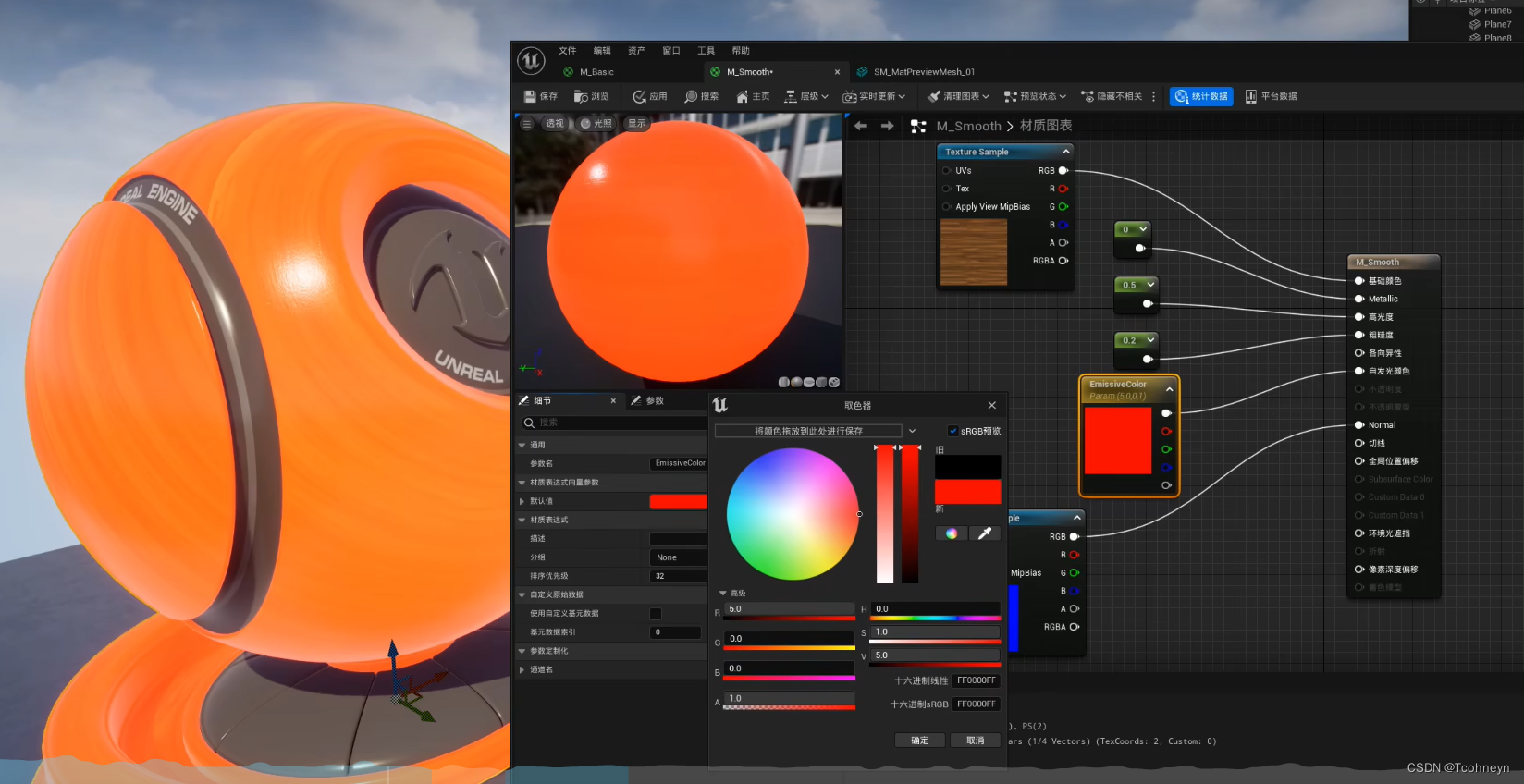Open the dropdown on the 0.2 constant node
The width and height of the screenshot is (1524, 784).
point(1150,340)
